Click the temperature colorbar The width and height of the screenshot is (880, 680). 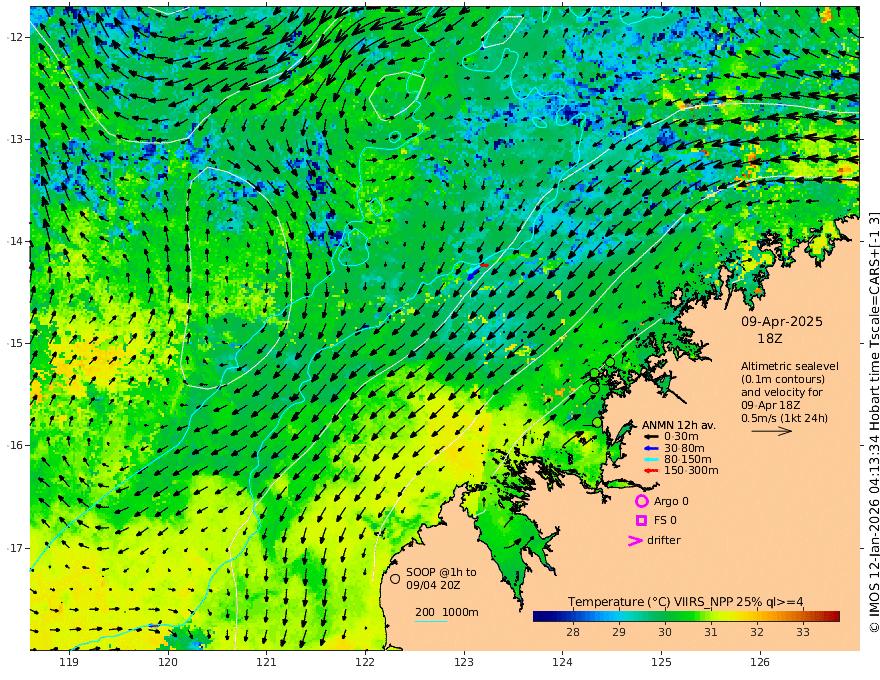click(686, 617)
